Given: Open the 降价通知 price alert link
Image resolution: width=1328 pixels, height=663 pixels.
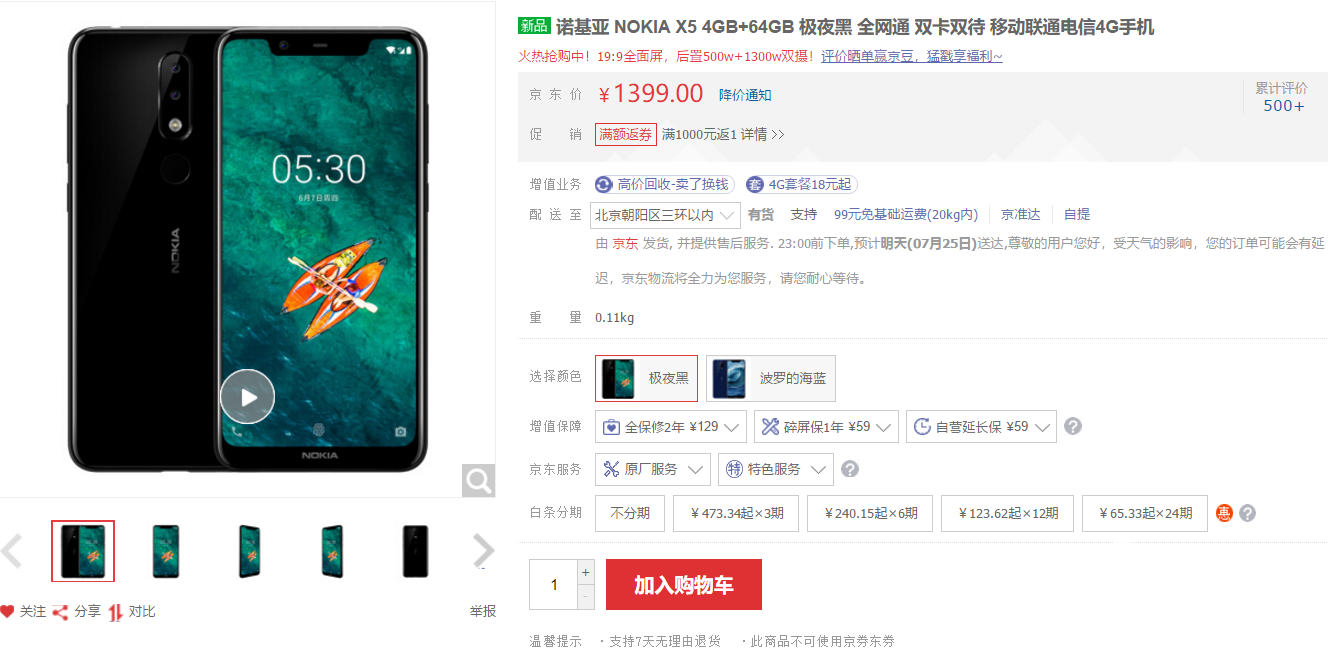Looking at the screenshot, I should coord(745,95).
